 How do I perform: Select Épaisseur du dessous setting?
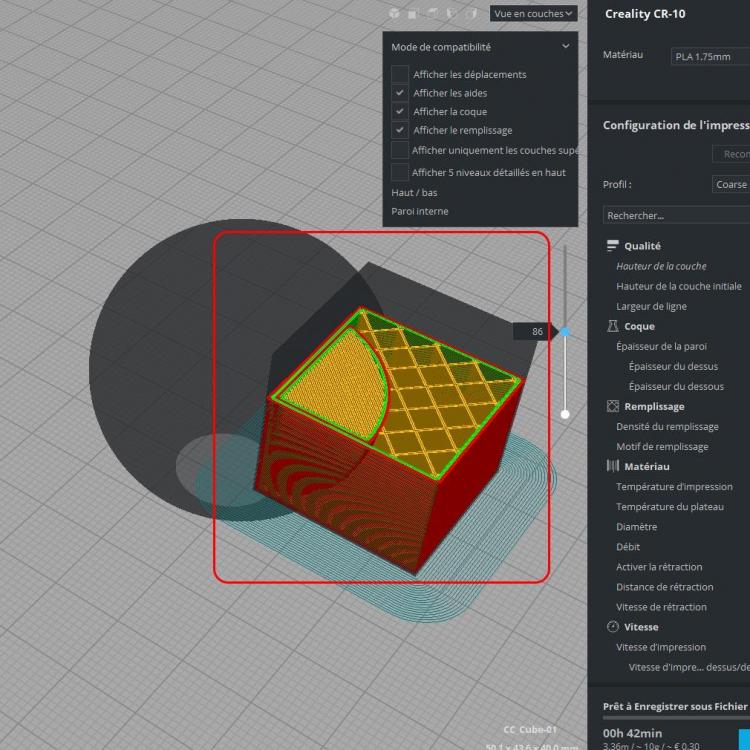click(676, 386)
